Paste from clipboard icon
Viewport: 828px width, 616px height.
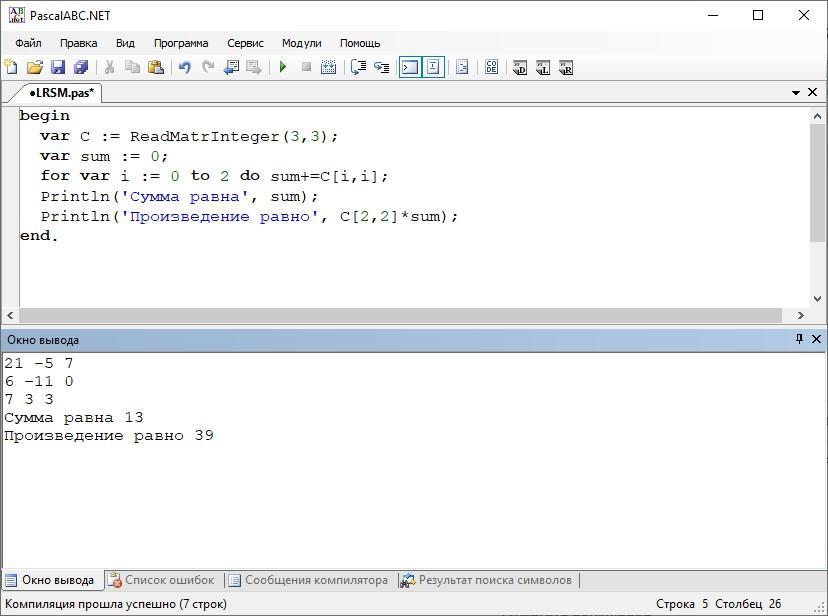click(155, 67)
